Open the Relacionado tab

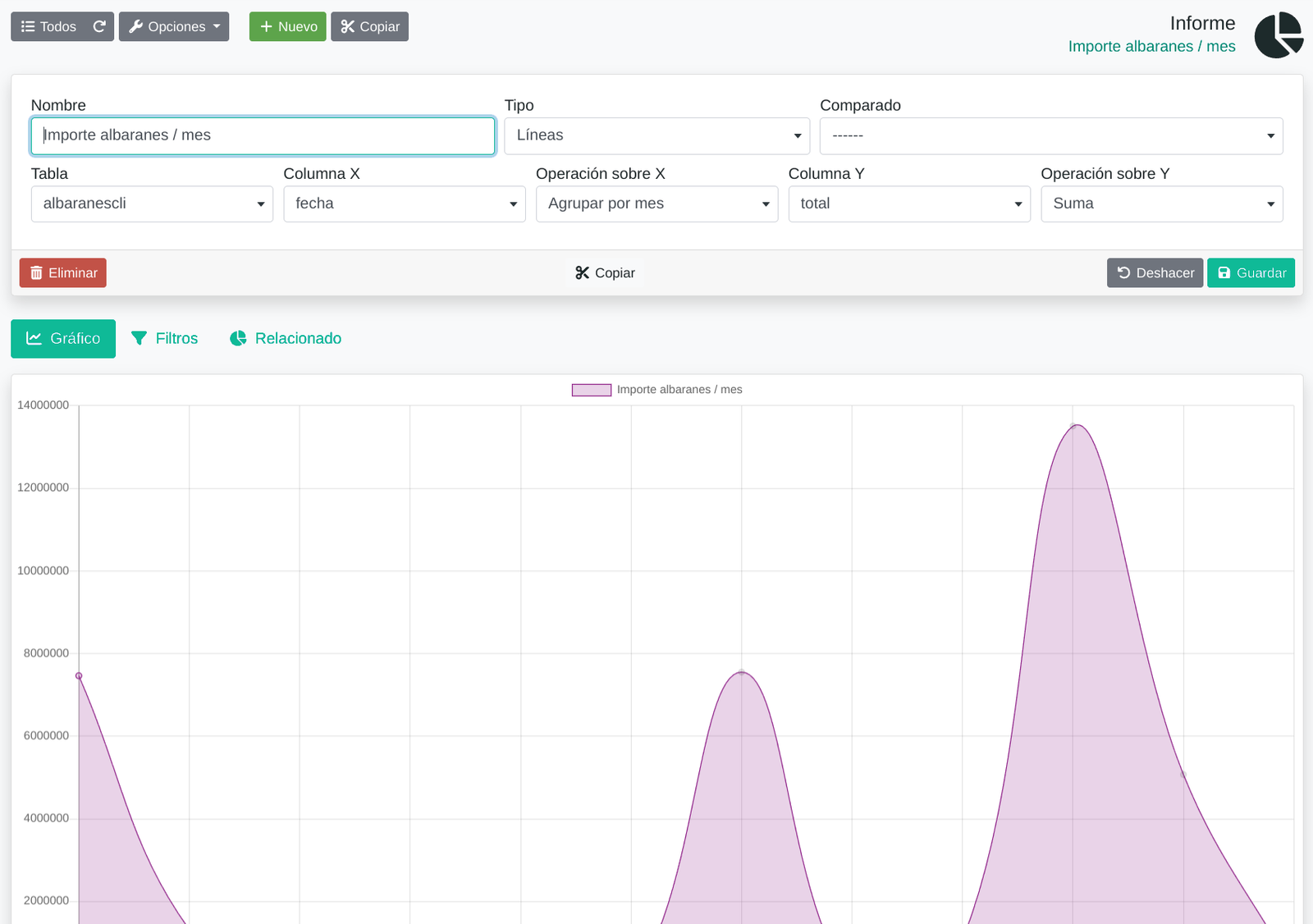tap(286, 339)
